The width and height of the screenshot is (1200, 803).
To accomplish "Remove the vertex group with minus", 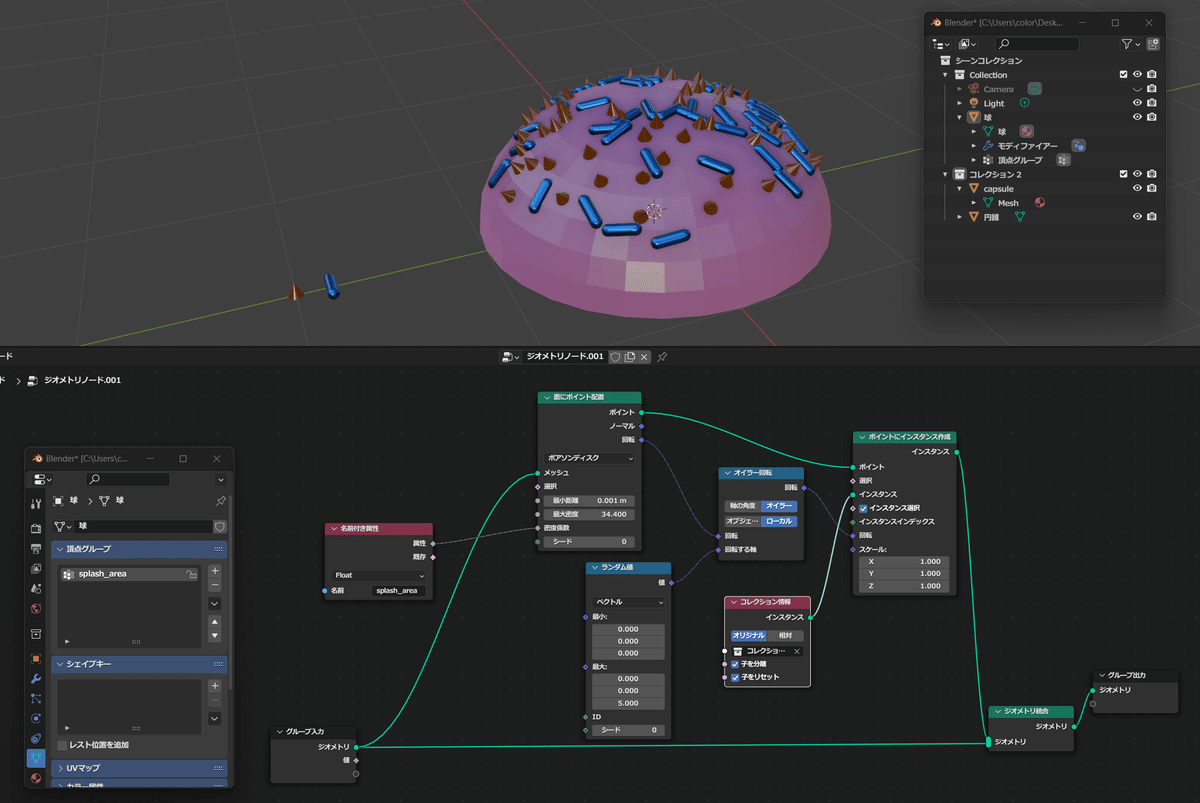I will (x=215, y=585).
